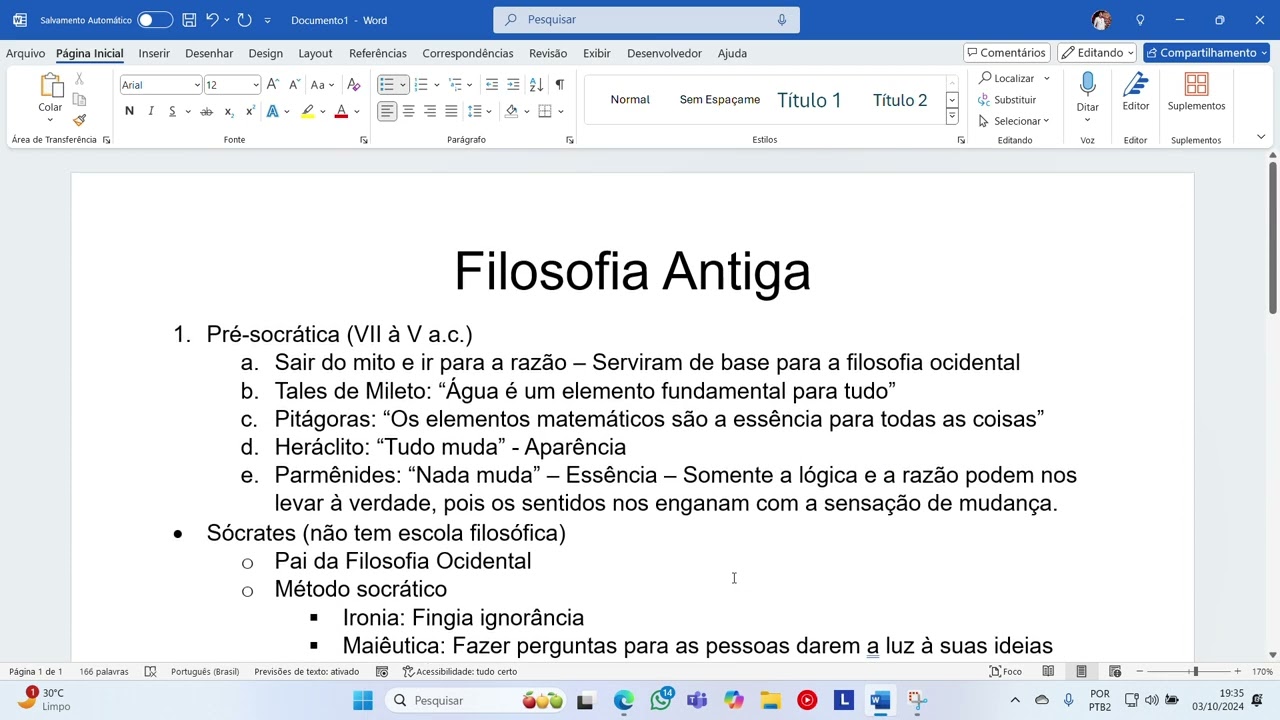Switch to Referências tab
This screenshot has height=720, width=1280.
378,53
